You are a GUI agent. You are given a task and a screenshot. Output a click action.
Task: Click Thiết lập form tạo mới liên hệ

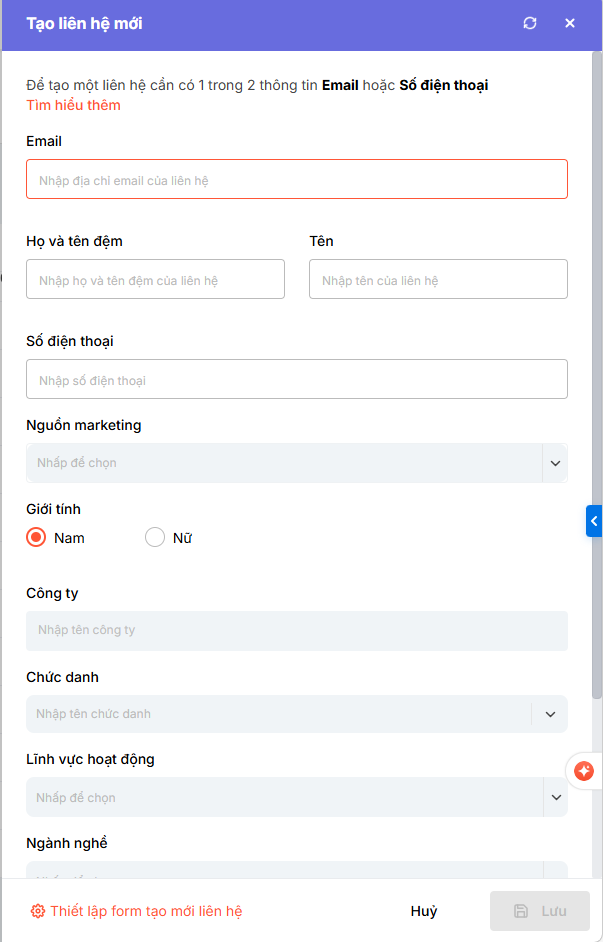146,911
